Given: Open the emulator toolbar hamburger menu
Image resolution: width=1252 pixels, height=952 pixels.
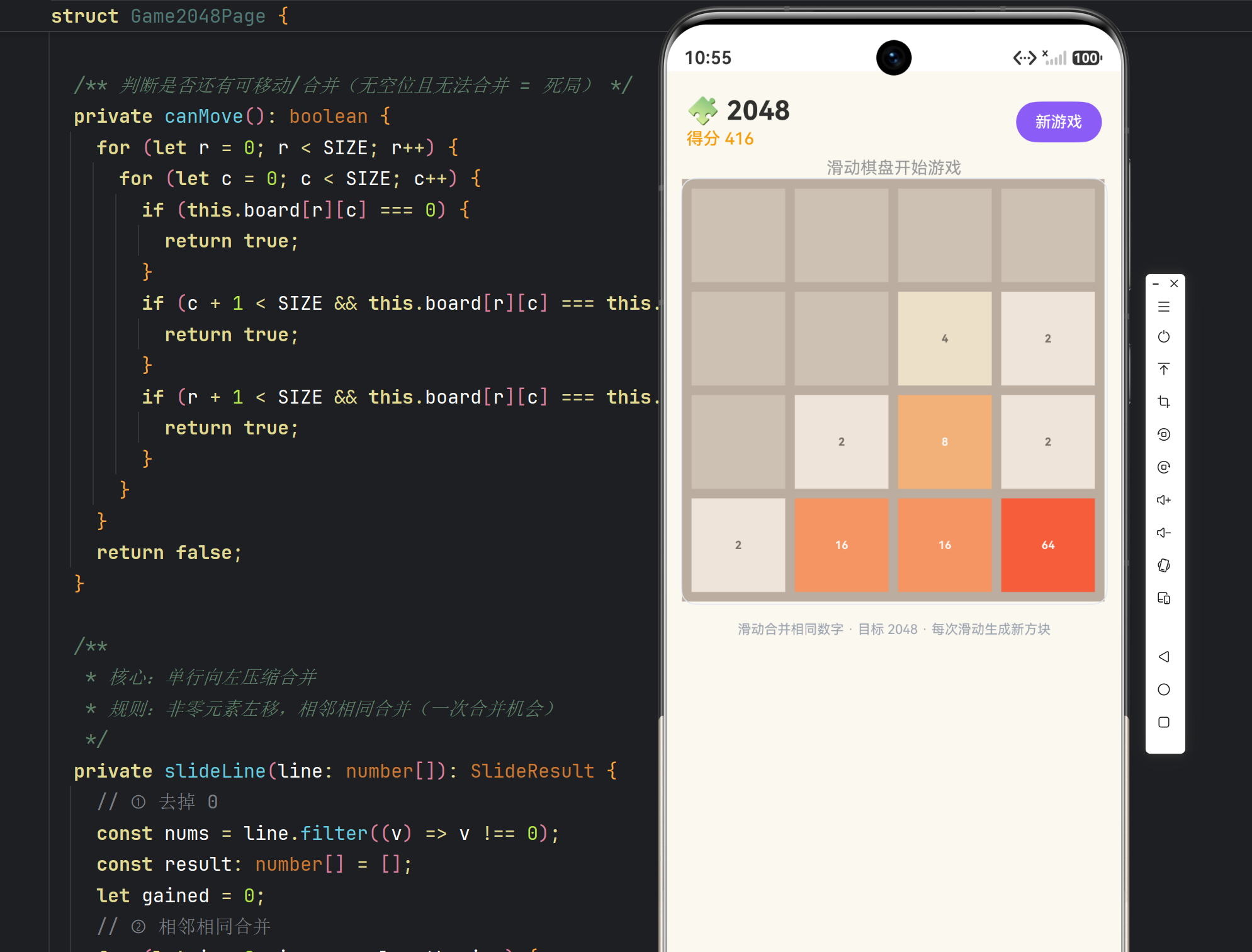Looking at the screenshot, I should click(x=1164, y=307).
